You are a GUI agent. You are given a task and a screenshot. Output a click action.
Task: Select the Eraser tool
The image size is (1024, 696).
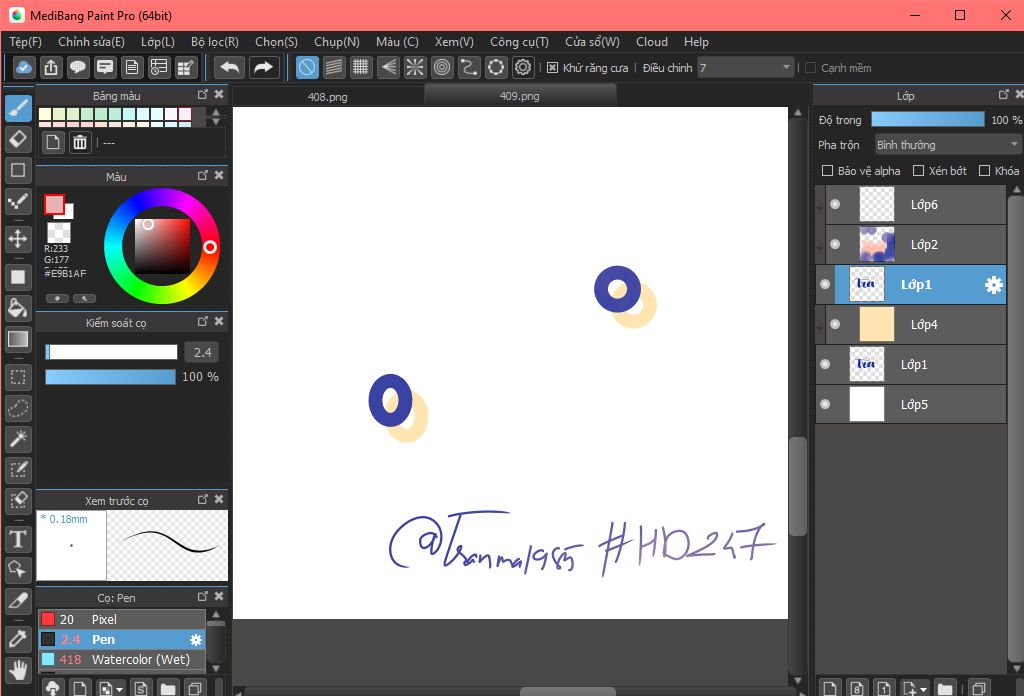(x=18, y=138)
